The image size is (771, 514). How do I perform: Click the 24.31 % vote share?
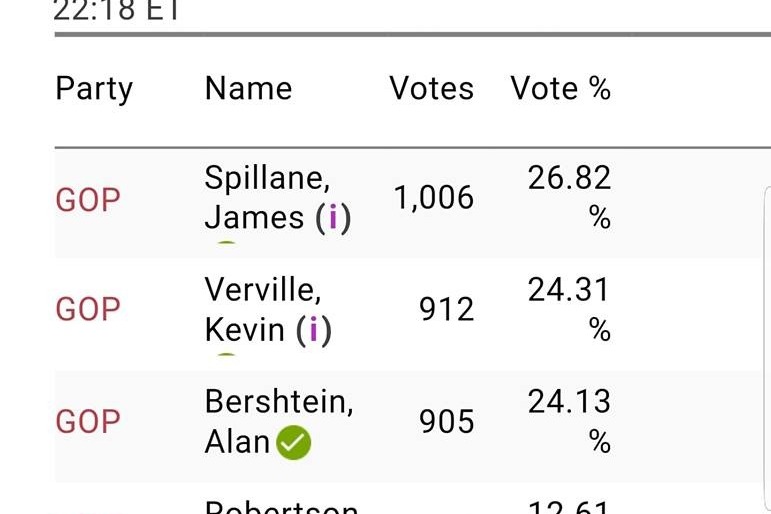click(569, 309)
